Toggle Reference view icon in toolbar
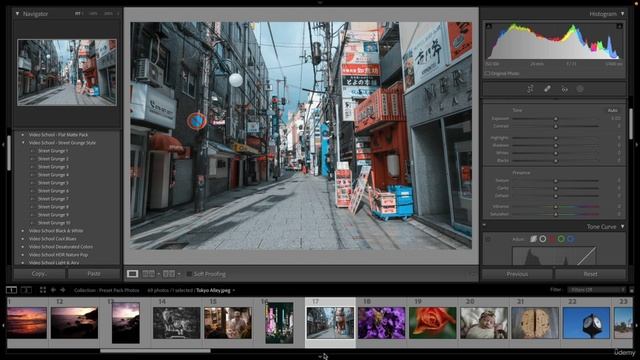Viewport: 640px width, 360px height. coord(148,274)
